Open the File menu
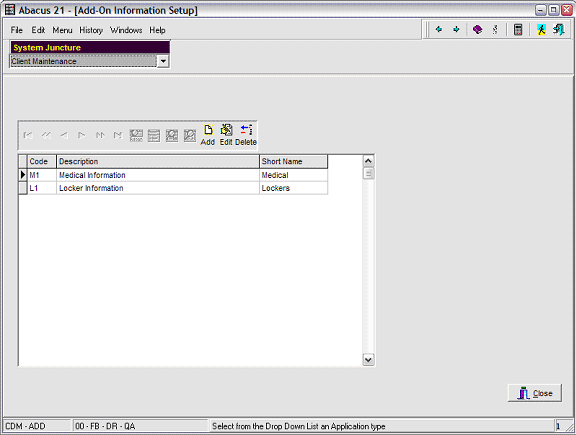 tap(17, 30)
